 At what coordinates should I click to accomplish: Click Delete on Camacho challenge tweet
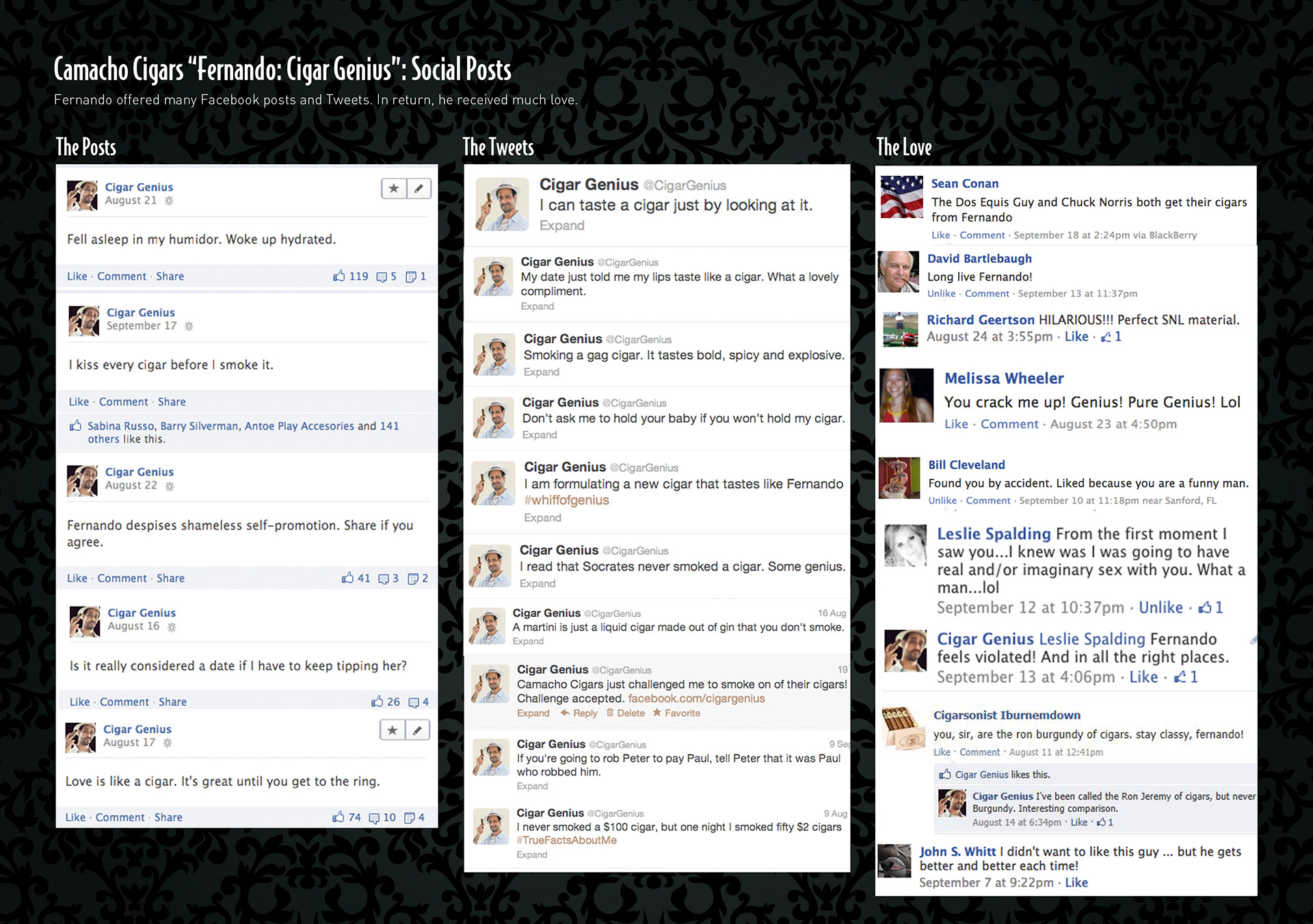click(x=626, y=713)
